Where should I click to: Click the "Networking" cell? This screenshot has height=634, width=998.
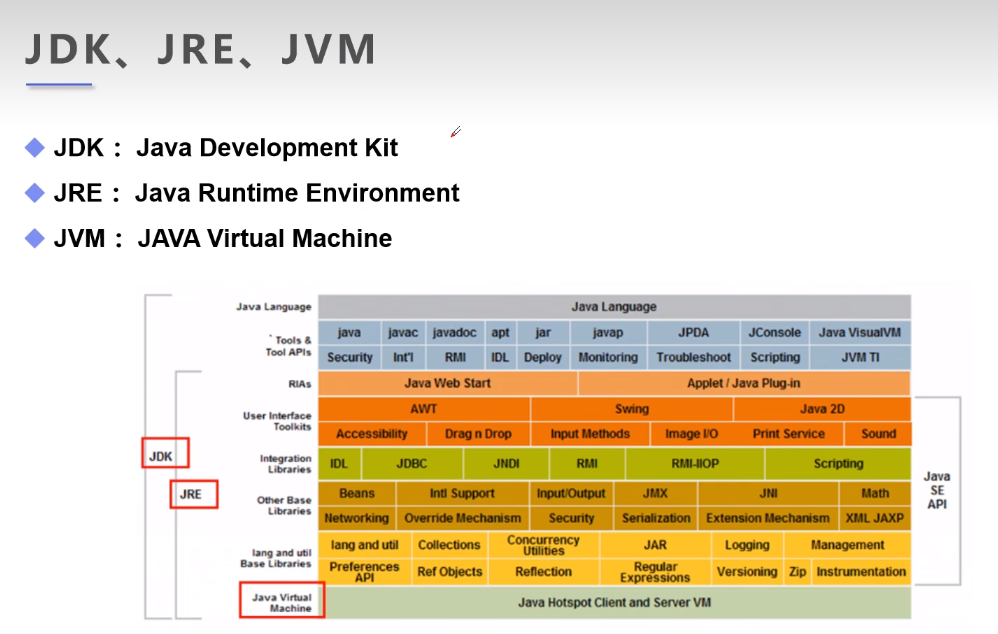pyautogui.click(x=357, y=518)
